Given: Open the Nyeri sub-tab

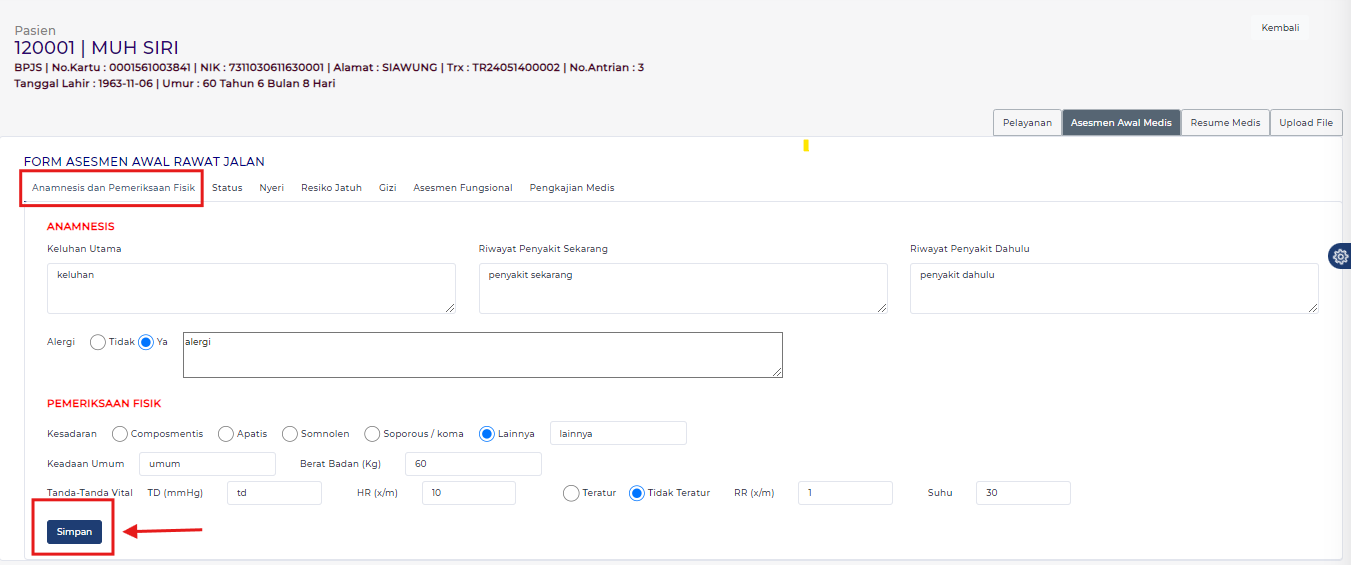Looking at the screenshot, I should pos(271,188).
